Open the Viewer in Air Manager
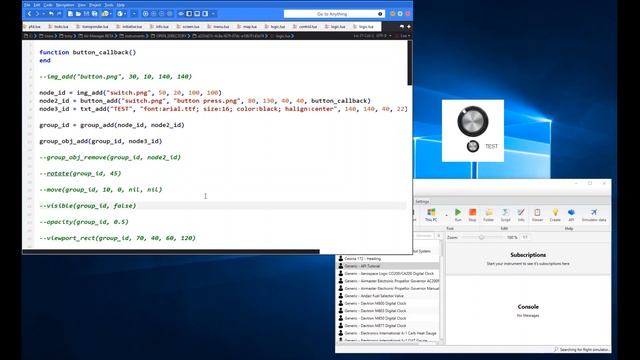Screen dimensions: 640x360 click(x=537, y=214)
